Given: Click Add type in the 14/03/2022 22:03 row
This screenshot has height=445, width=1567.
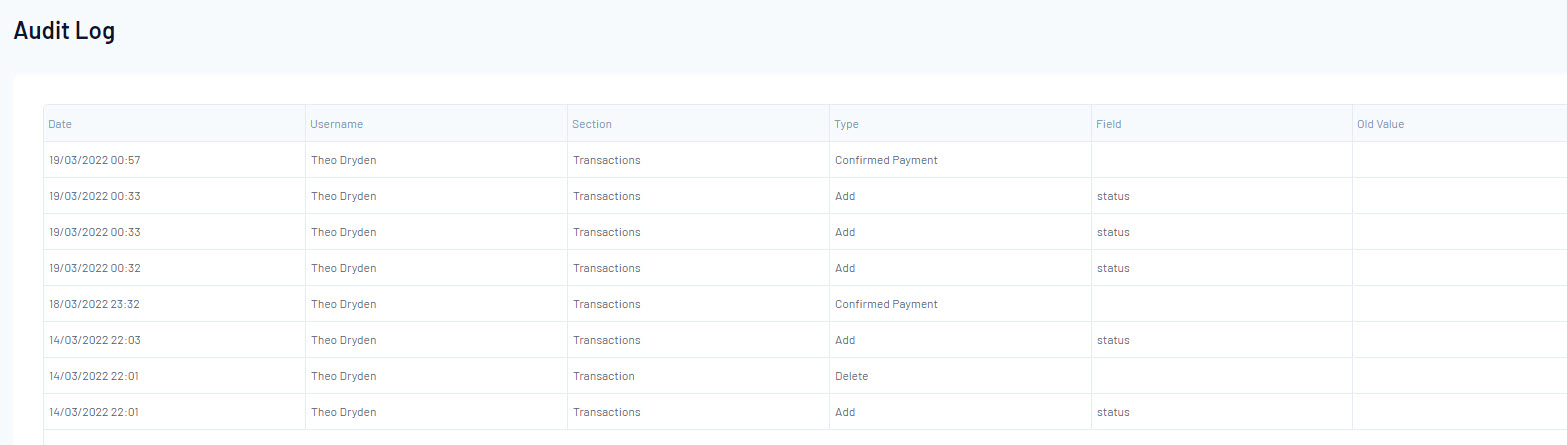Looking at the screenshot, I should 845,340.
